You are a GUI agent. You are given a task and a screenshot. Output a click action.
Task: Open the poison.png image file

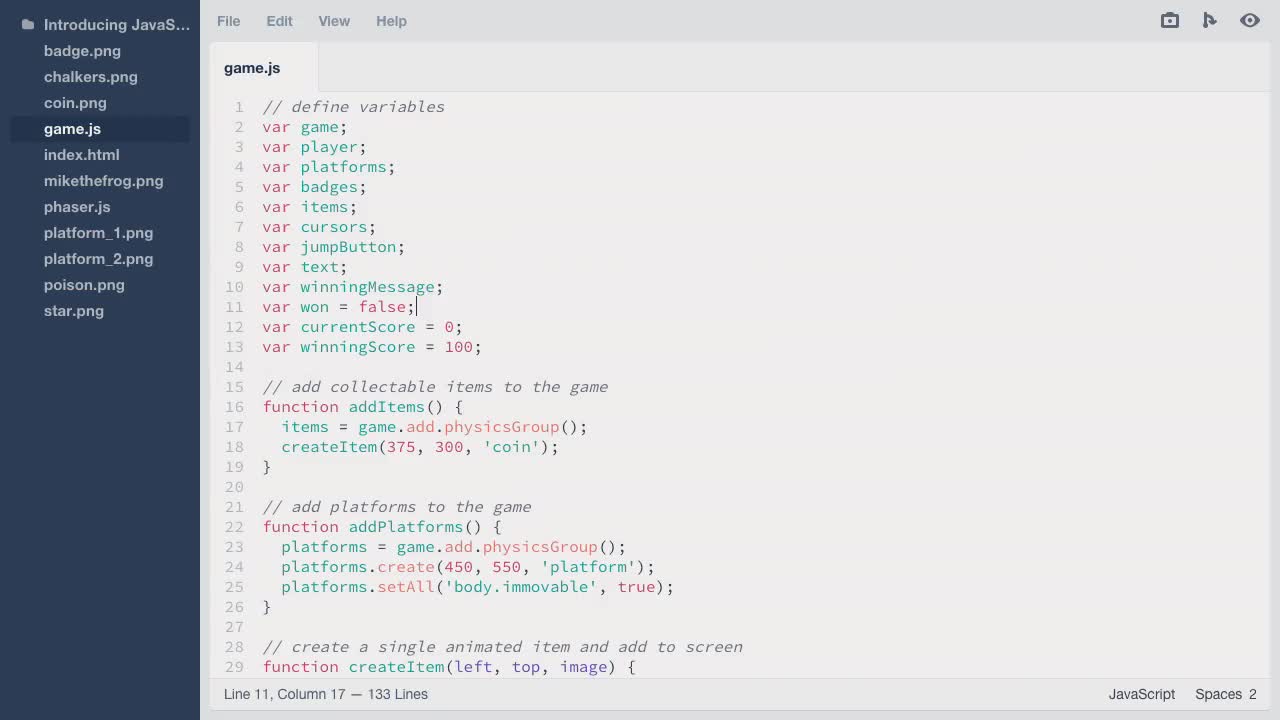pyautogui.click(x=84, y=285)
